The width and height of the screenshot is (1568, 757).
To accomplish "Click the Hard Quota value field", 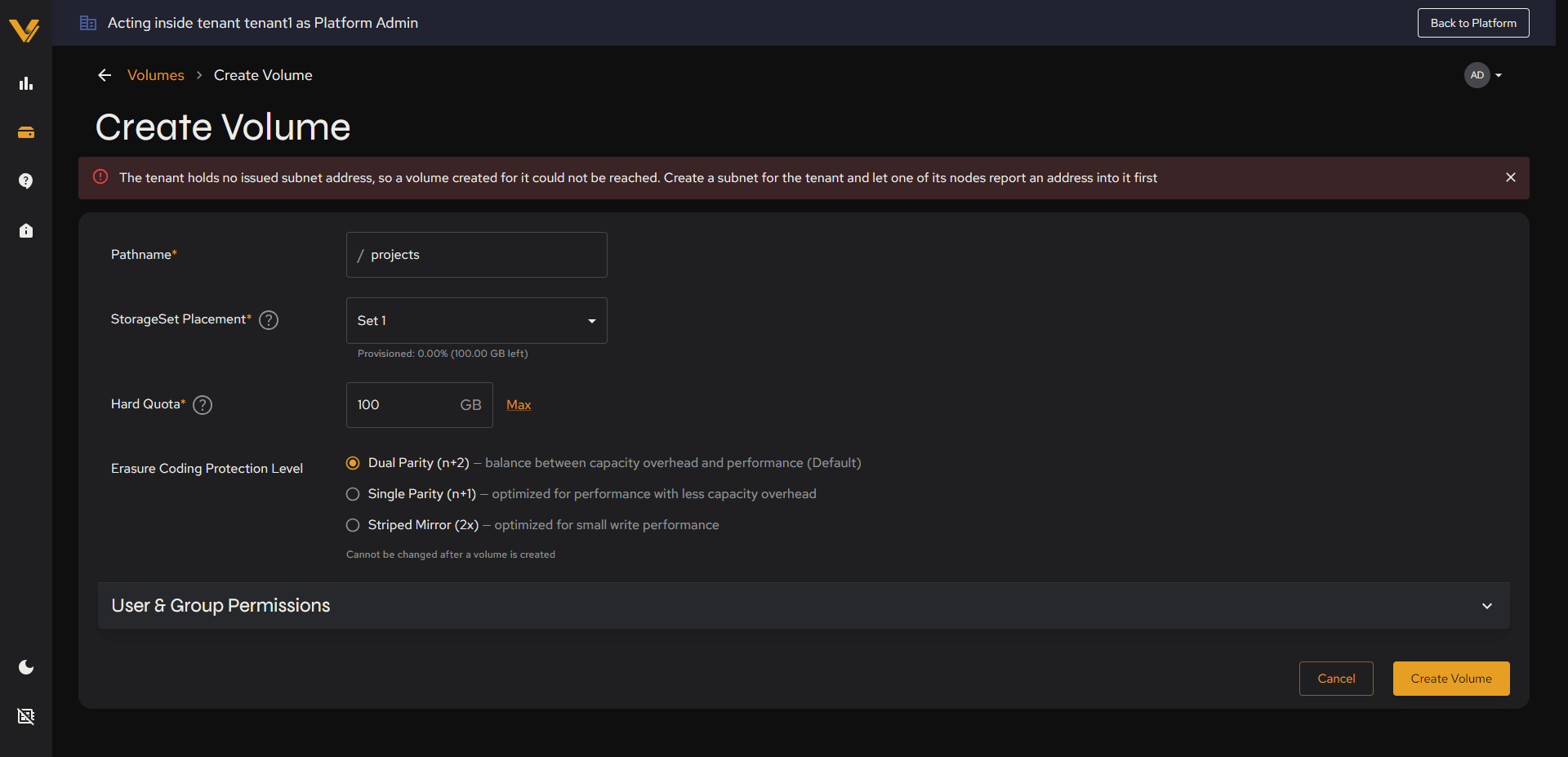I will pyautogui.click(x=420, y=405).
